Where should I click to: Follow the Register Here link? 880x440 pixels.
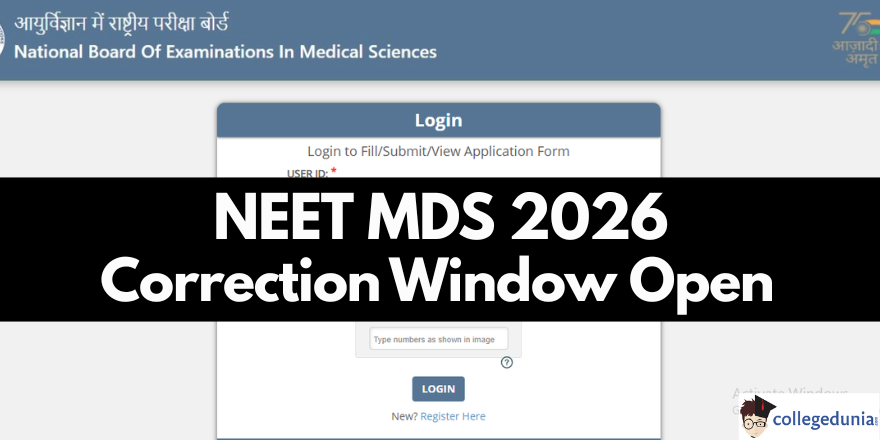pyautogui.click(x=453, y=416)
